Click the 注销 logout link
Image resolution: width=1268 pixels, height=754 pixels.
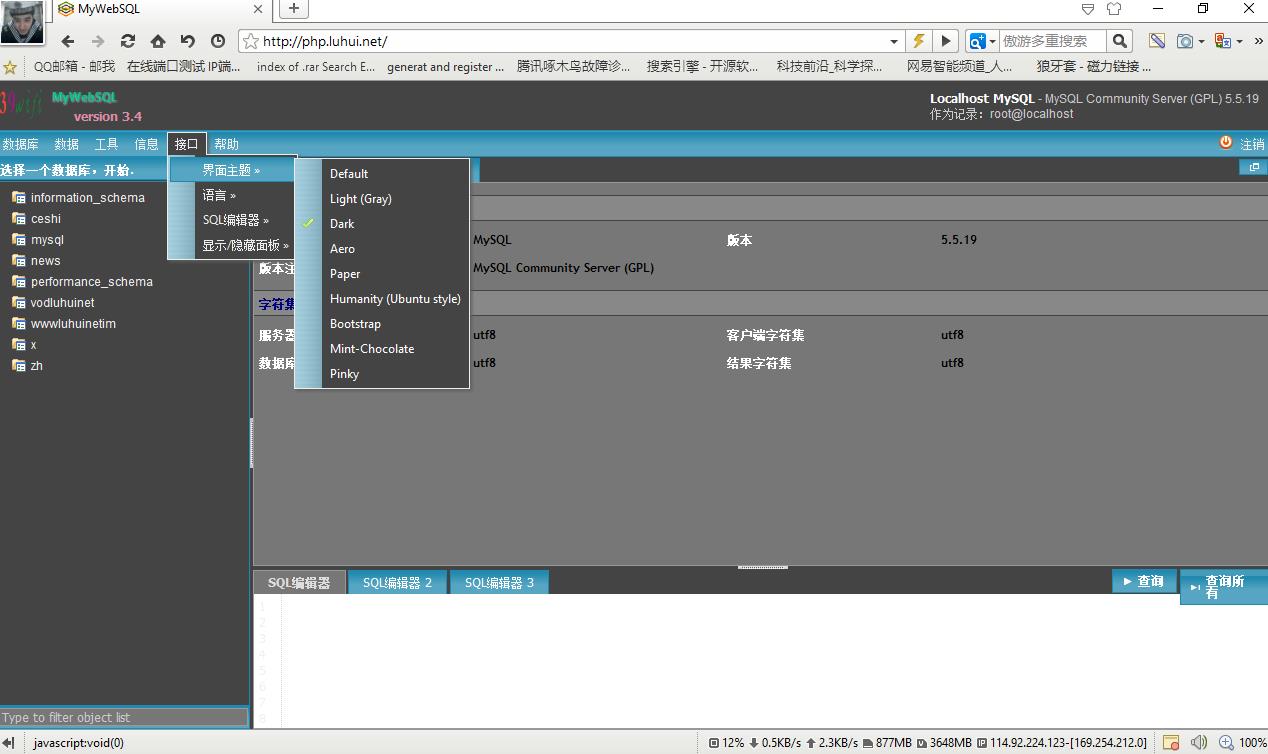1252,144
